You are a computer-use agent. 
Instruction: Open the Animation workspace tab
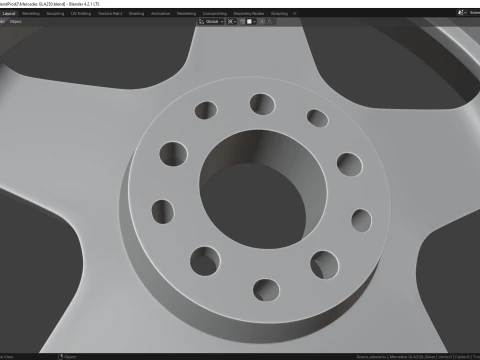(160, 14)
